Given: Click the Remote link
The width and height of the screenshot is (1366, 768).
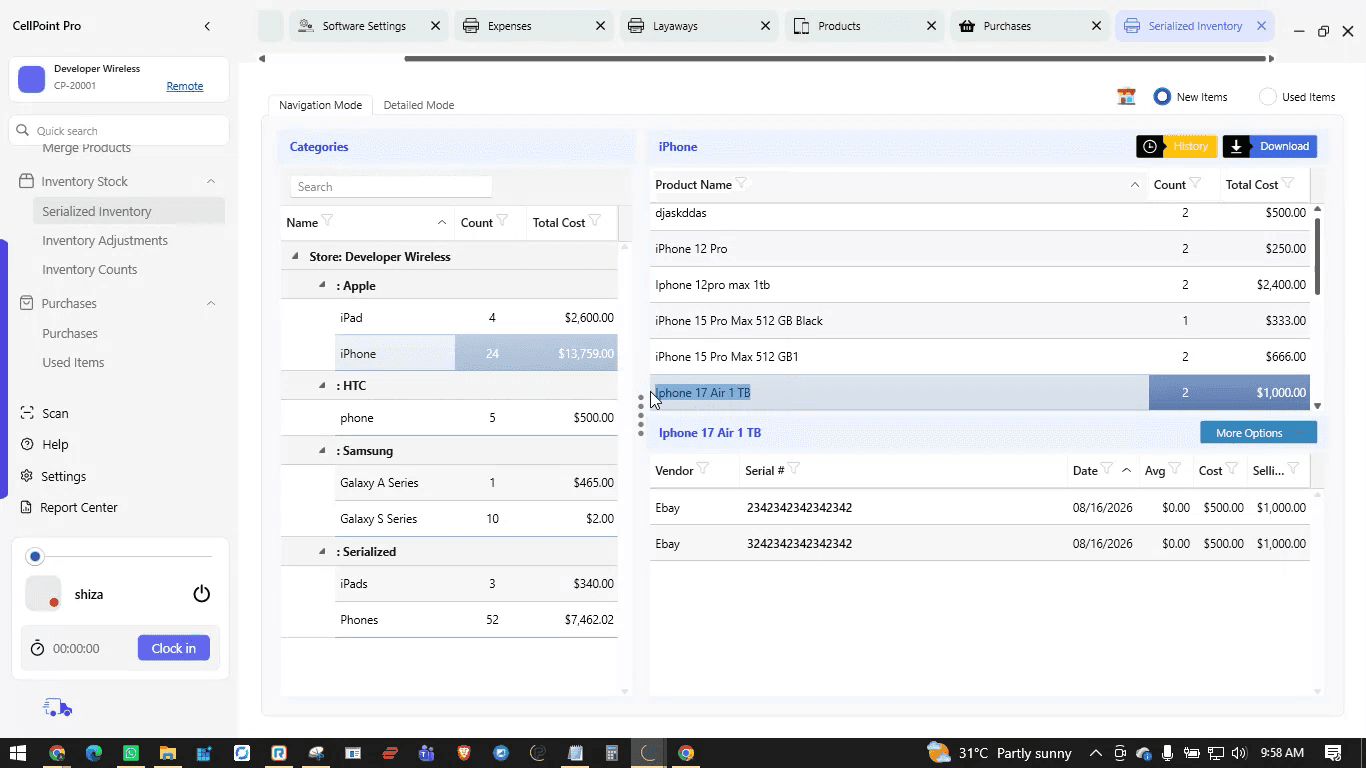Looking at the screenshot, I should [x=185, y=86].
